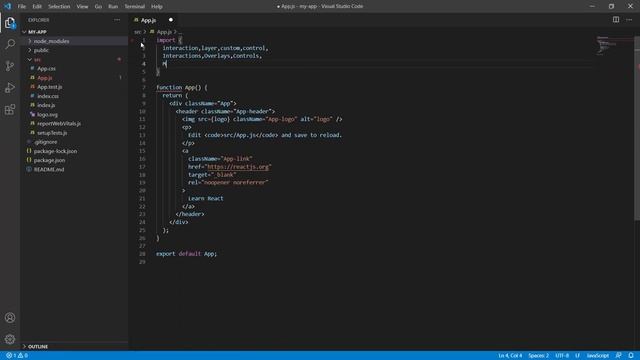
Task: Change indentation via Spaces: 2
Action: click(538, 356)
